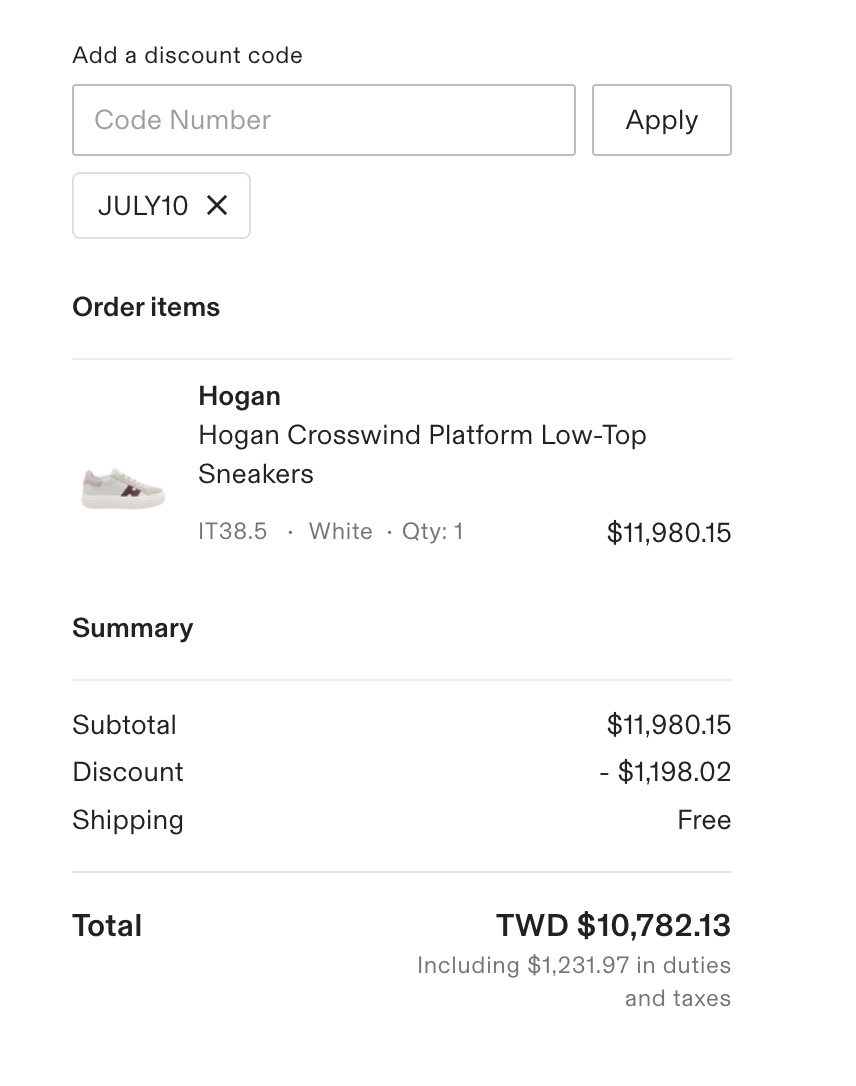Open the Hogan sneaker thumbnail image
Image resolution: width=856 pixels, height=1086 pixels.
123,488
